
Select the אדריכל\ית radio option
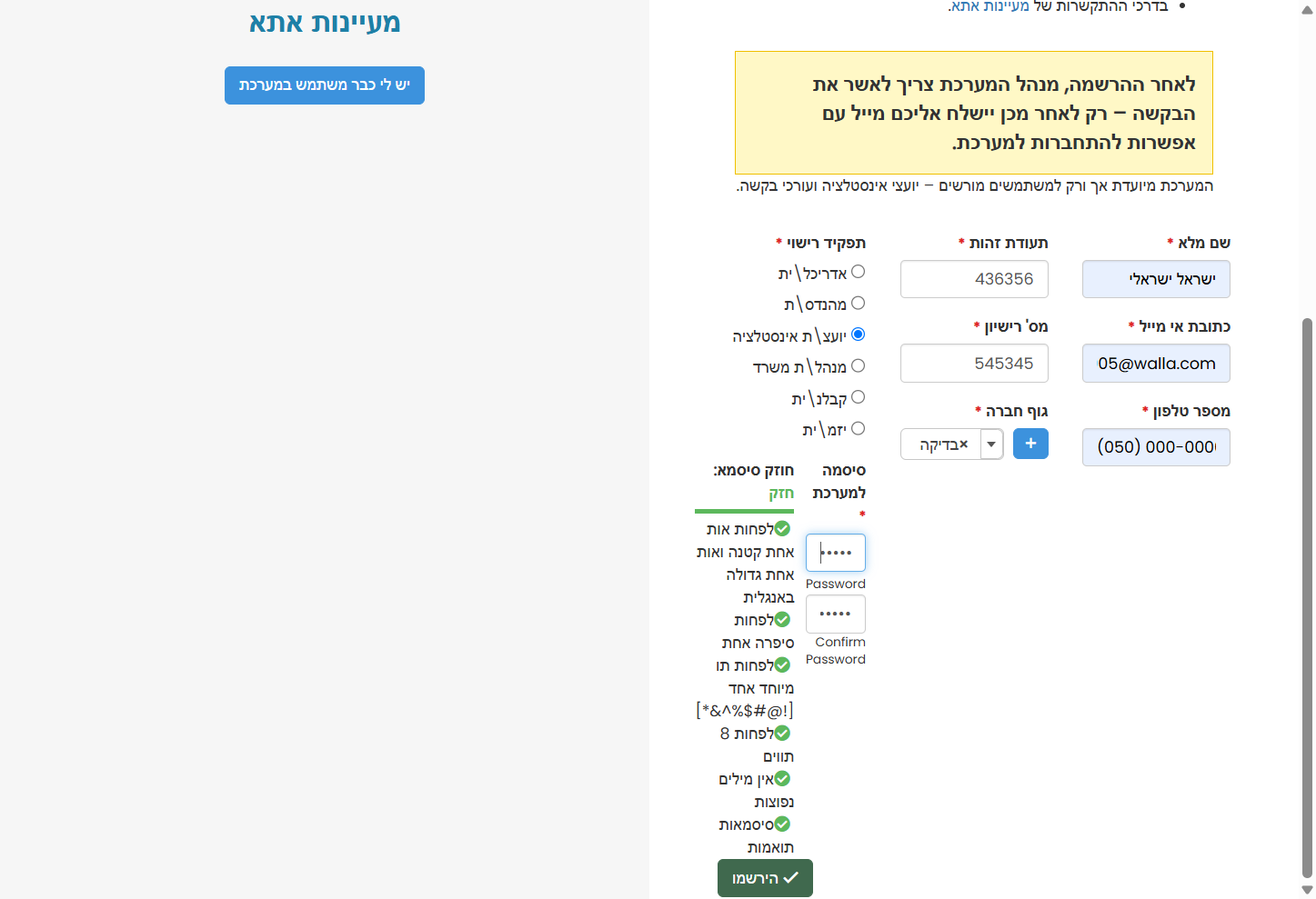pyautogui.click(x=858, y=272)
